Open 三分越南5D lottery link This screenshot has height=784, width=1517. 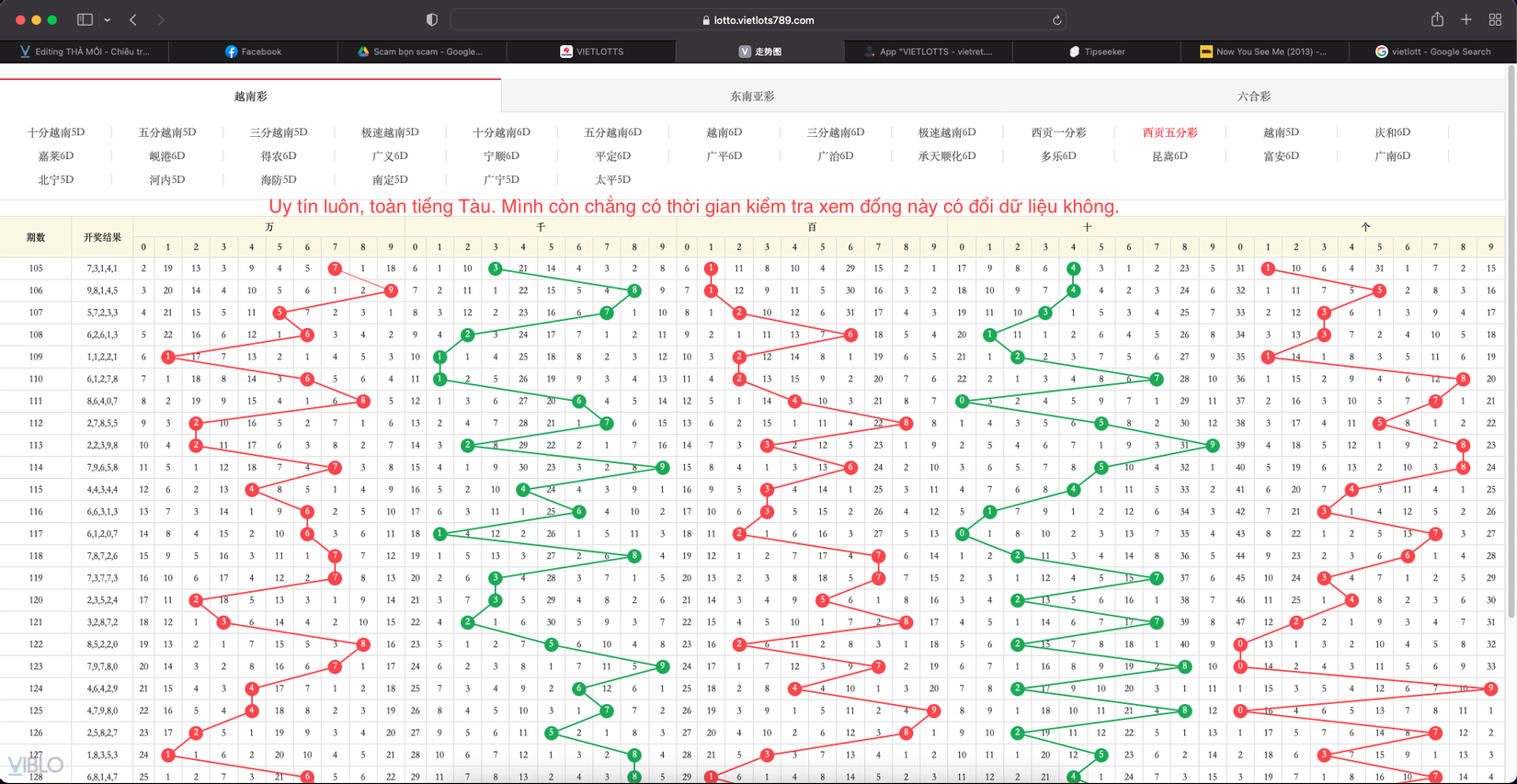tap(279, 132)
